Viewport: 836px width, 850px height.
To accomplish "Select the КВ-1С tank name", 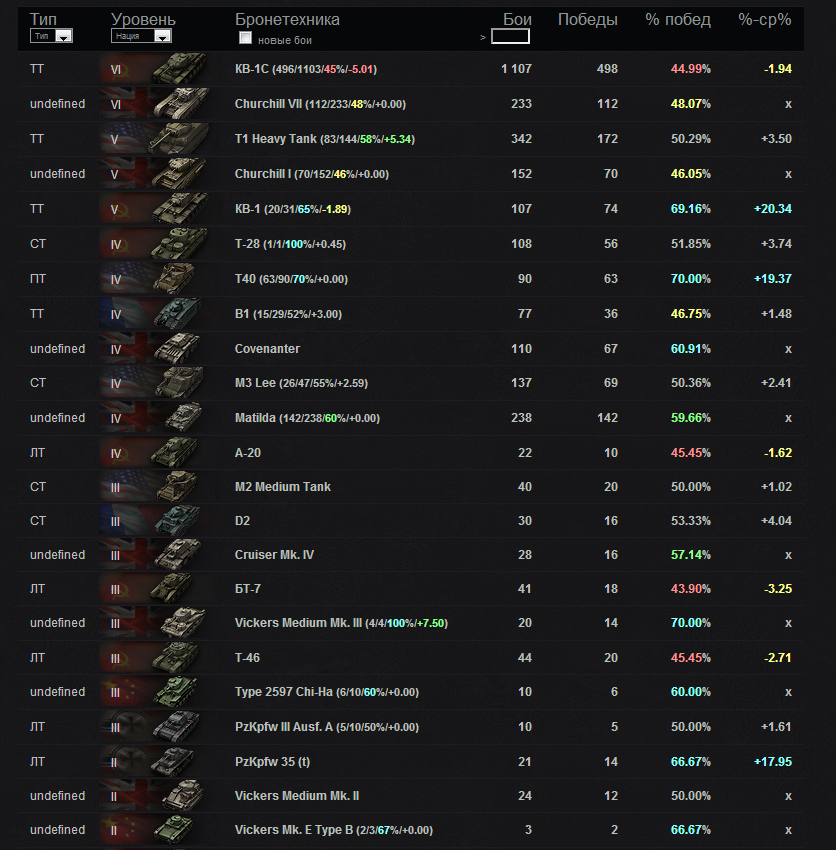I will (252, 69).
